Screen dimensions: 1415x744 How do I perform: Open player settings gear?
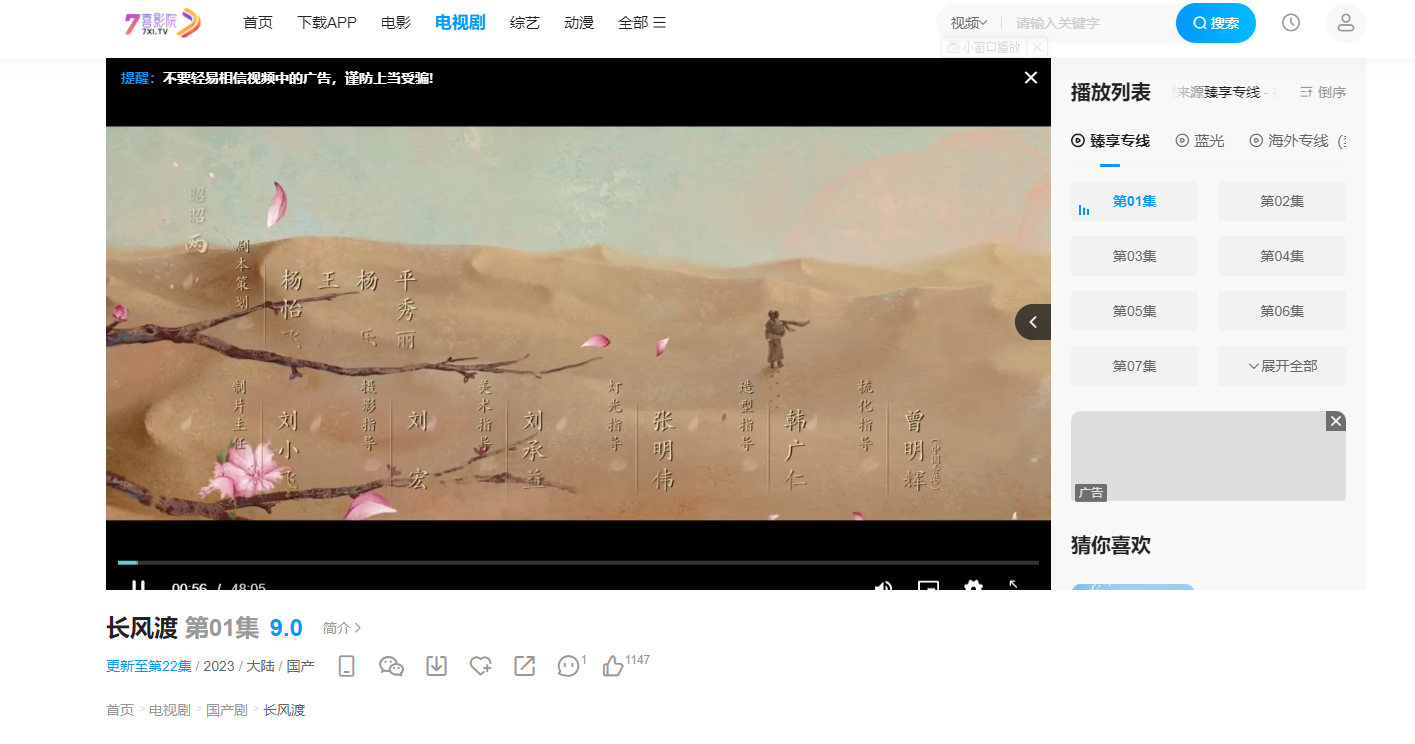click(x=973, y=586)
